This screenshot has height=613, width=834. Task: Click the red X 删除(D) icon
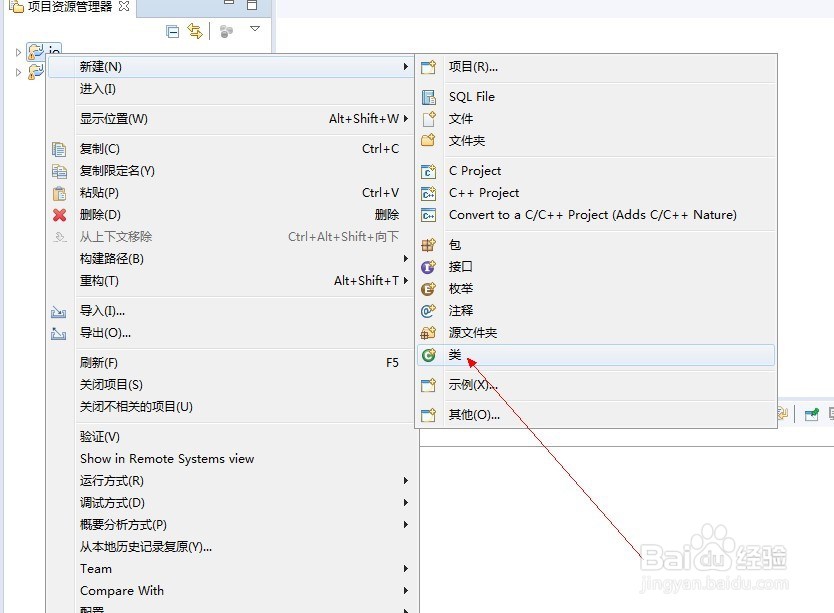point(60,215)
